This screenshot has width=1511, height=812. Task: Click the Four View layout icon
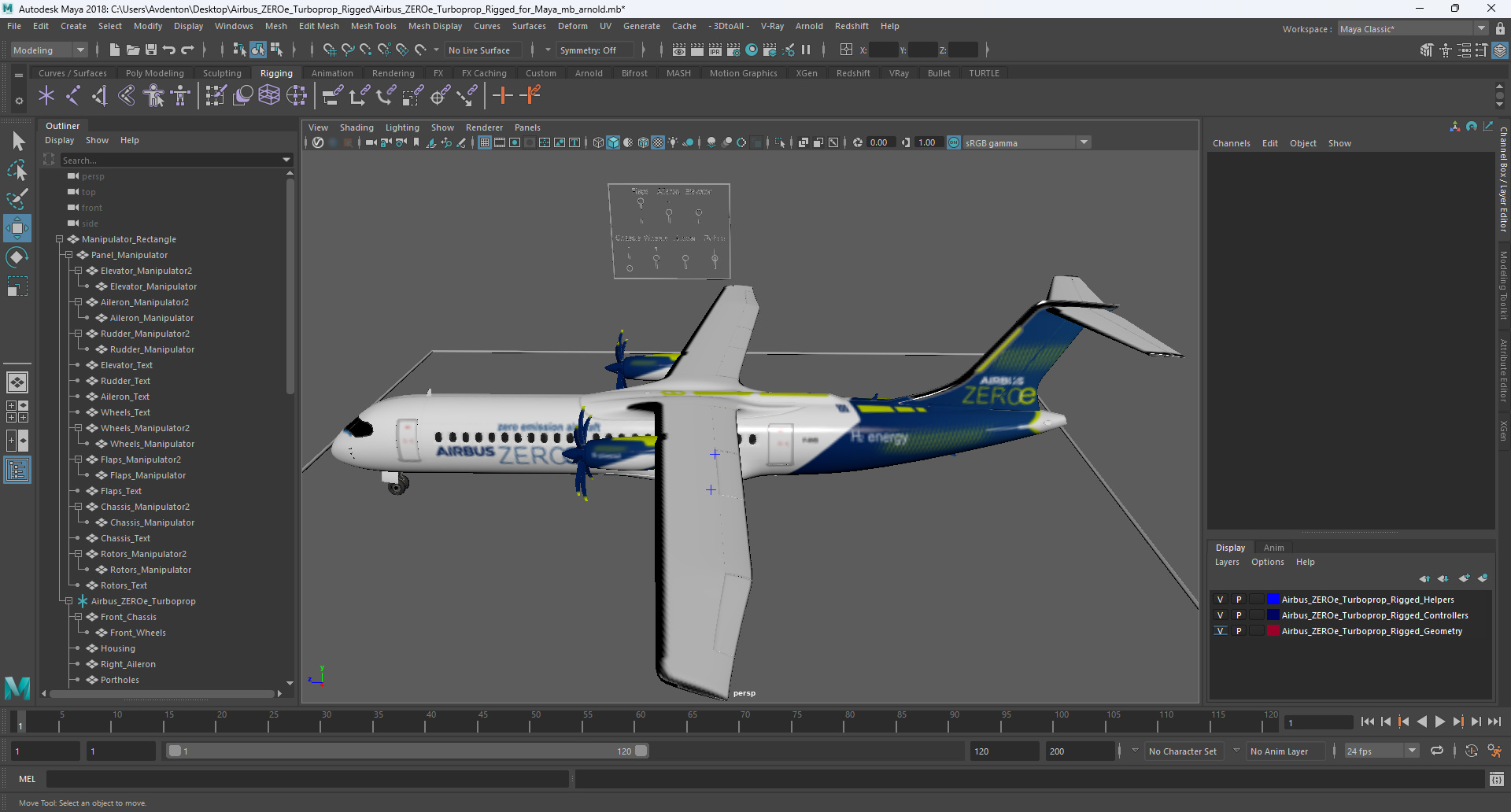point(17,412)
